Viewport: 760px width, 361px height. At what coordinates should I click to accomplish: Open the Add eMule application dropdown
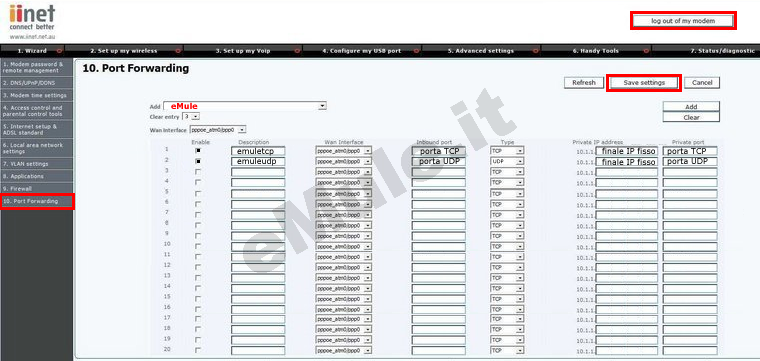[x=245, y=106]
